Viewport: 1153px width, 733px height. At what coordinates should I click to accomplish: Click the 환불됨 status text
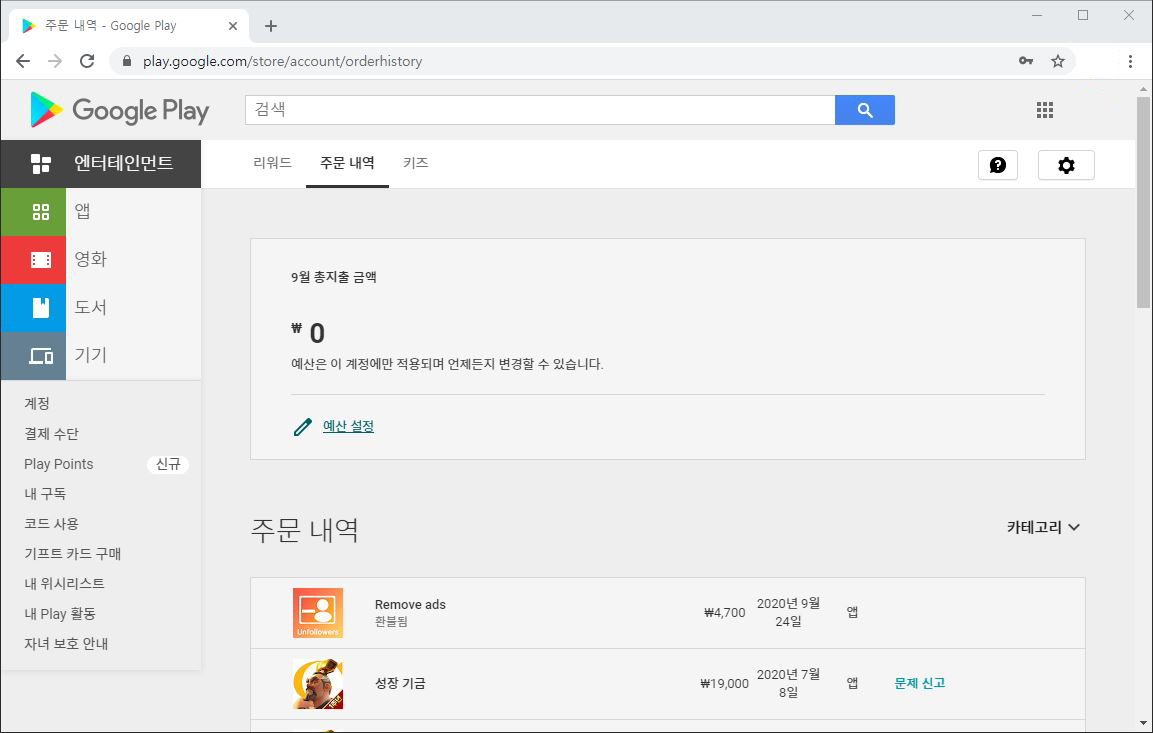(x=391, y=622)
